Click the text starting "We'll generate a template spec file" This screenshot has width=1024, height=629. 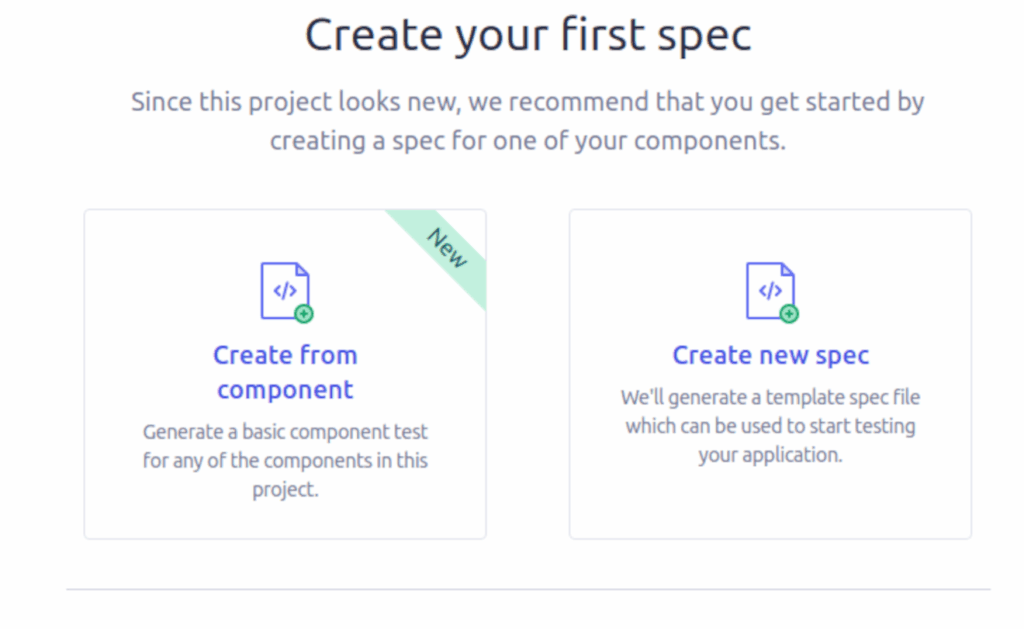tap(770, 397)
